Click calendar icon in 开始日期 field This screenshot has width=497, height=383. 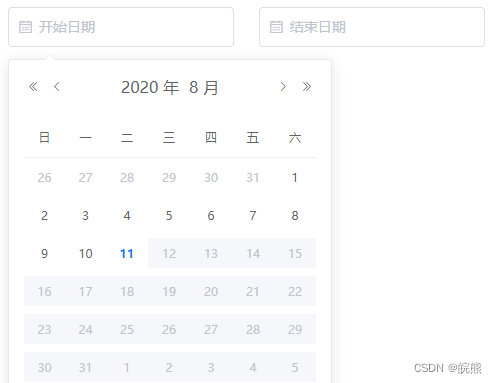pyautogui.click(x=25, y=27)
